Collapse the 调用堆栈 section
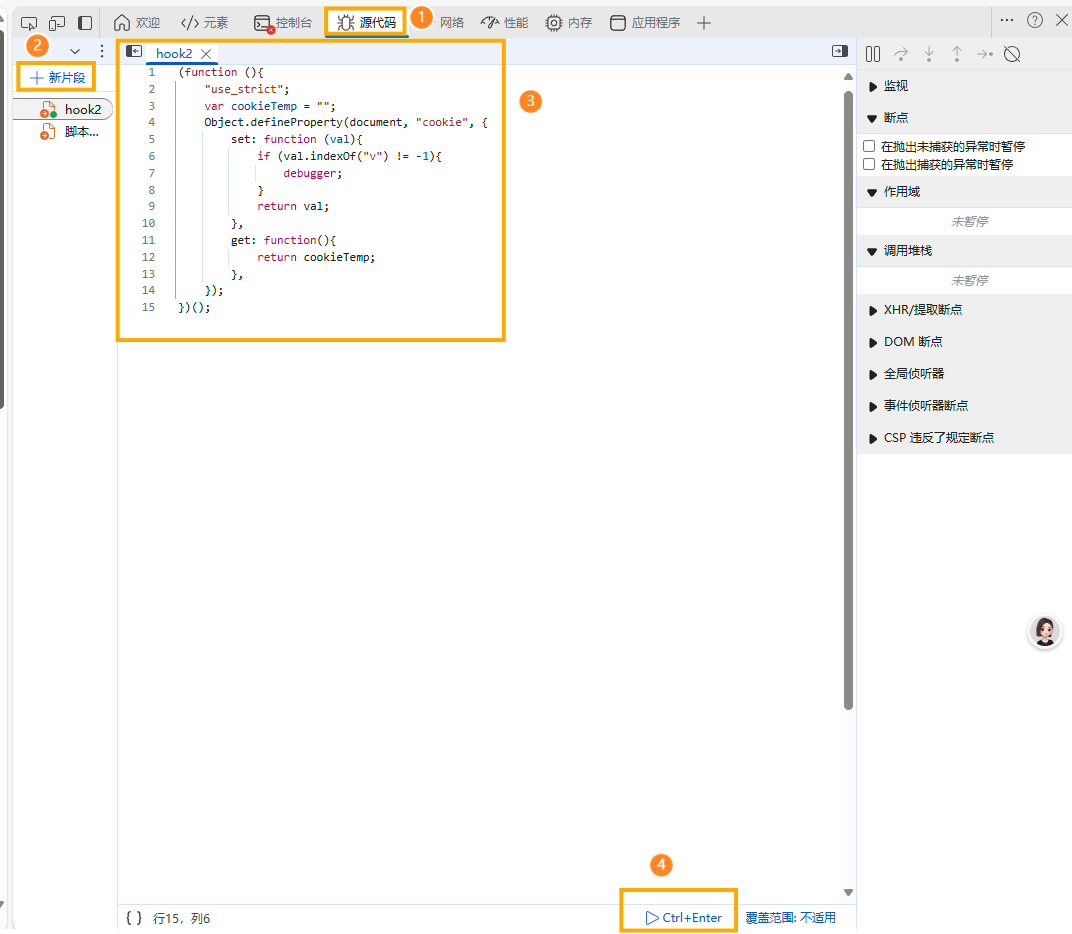This screenshot has width=1072, height=934. pyautogui.click(x=964, y=251)
